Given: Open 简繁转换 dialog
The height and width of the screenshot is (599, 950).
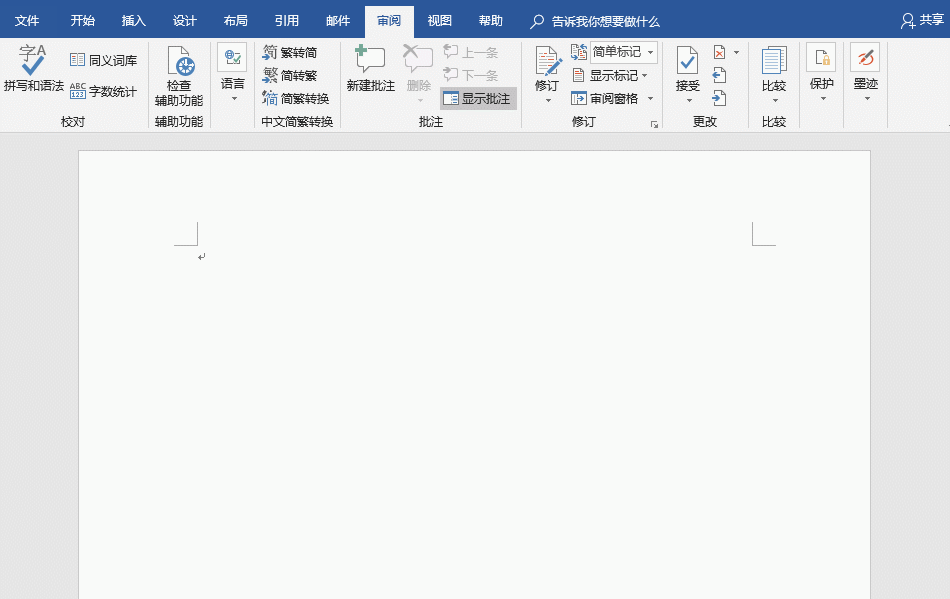Looking at the screenshot, I should point(296,98).
